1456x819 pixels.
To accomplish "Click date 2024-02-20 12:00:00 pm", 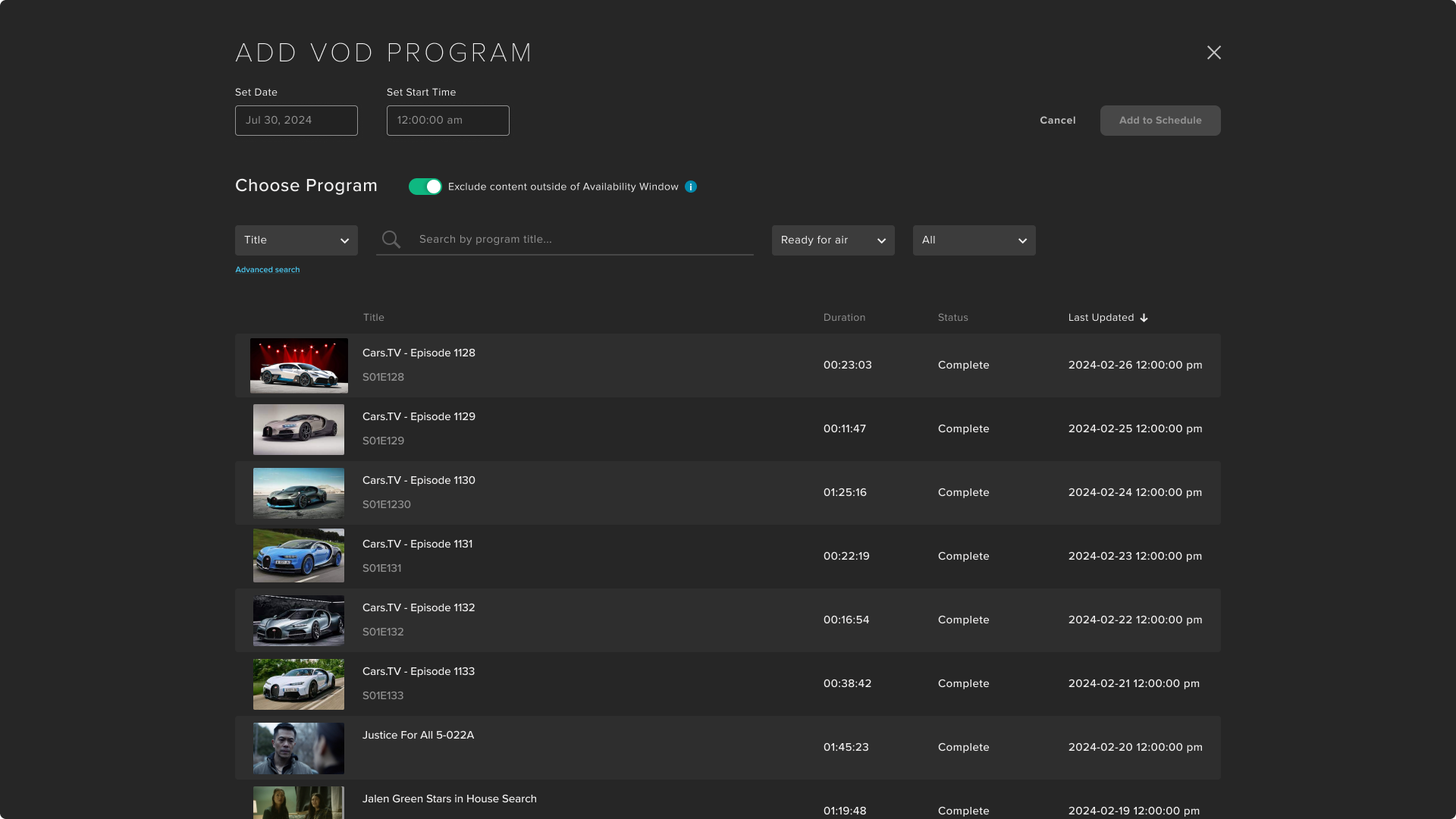I will (x=1135, y=748).
